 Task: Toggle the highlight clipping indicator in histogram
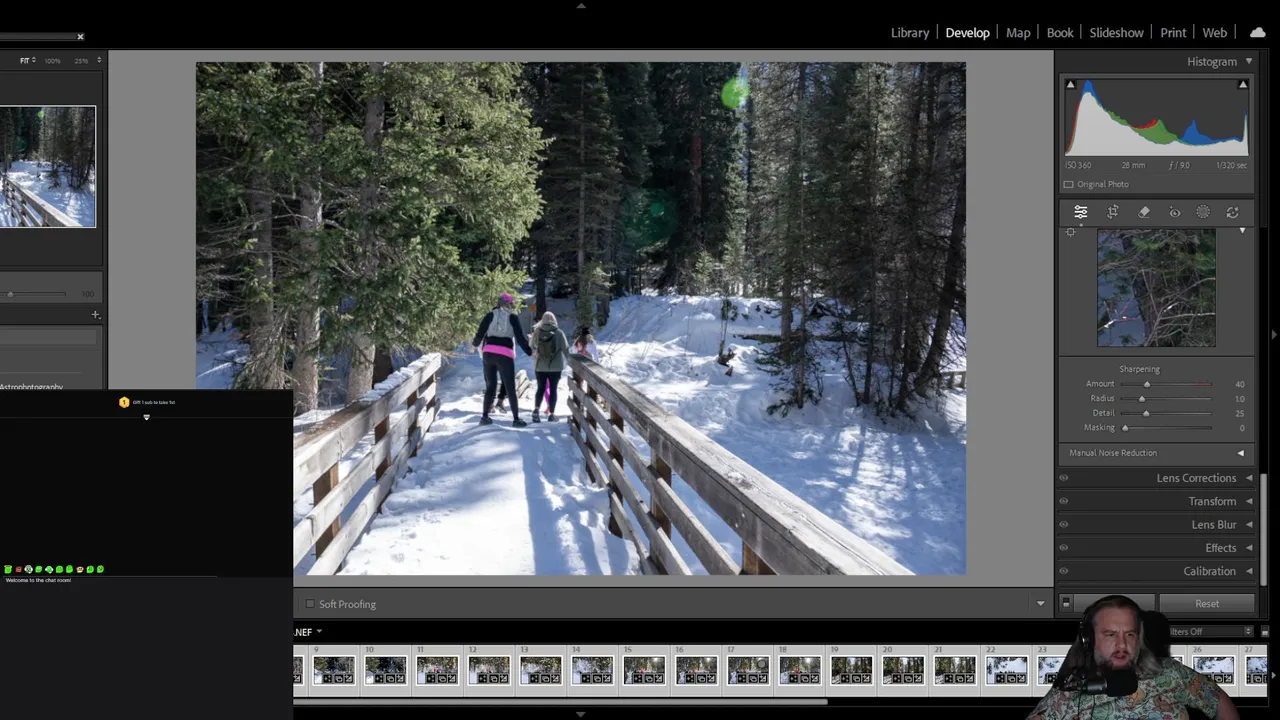click(1243, 85)
